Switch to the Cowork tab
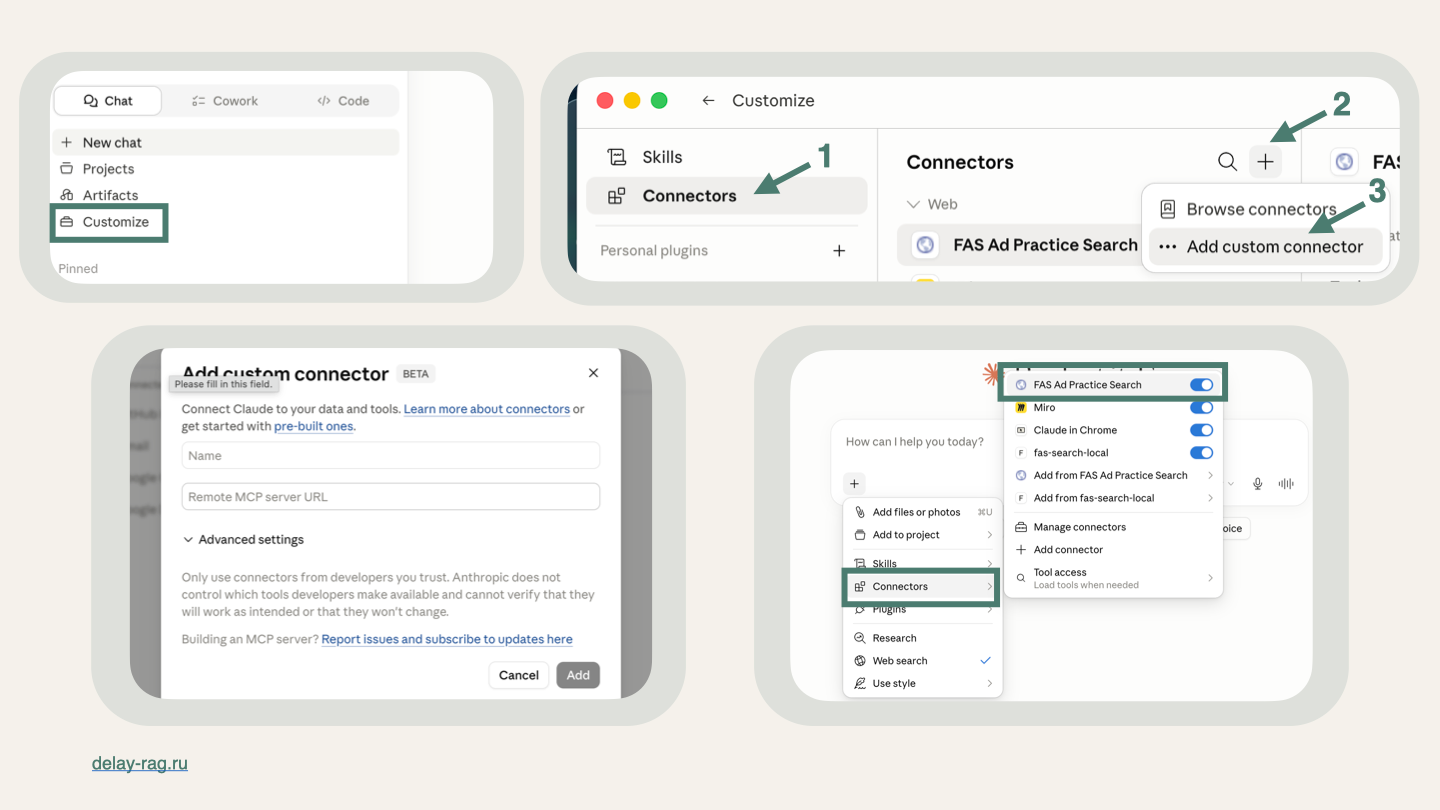The width and height of the screenshot is (1440, 810). [224, 101]
